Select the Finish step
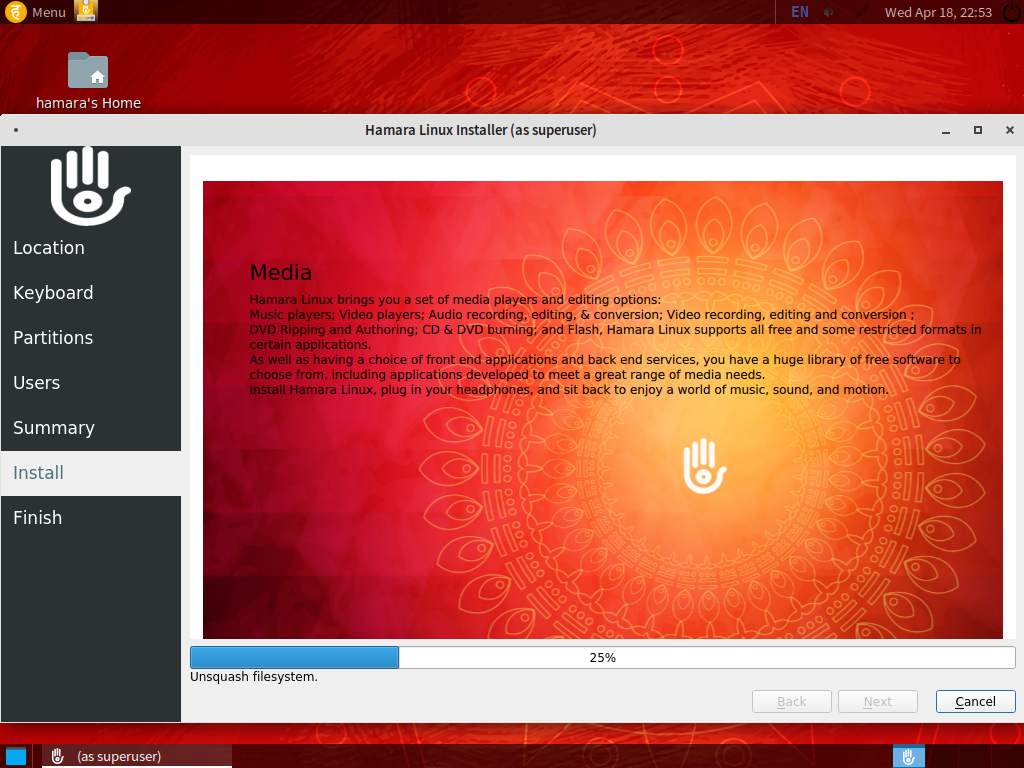1024x768 pixels. pyautogui.click(x=38, y=518)
